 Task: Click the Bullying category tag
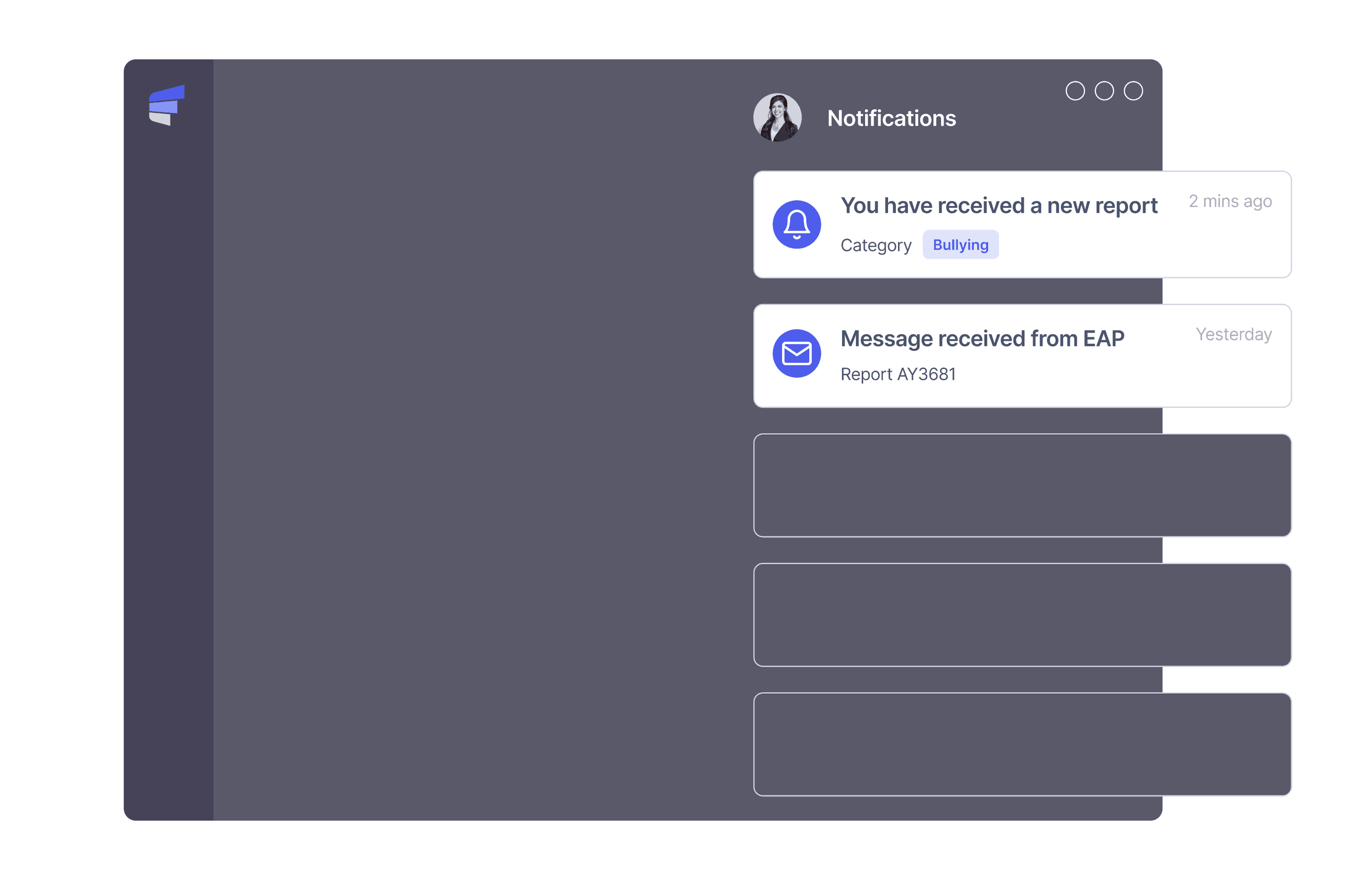coord(960,244)
